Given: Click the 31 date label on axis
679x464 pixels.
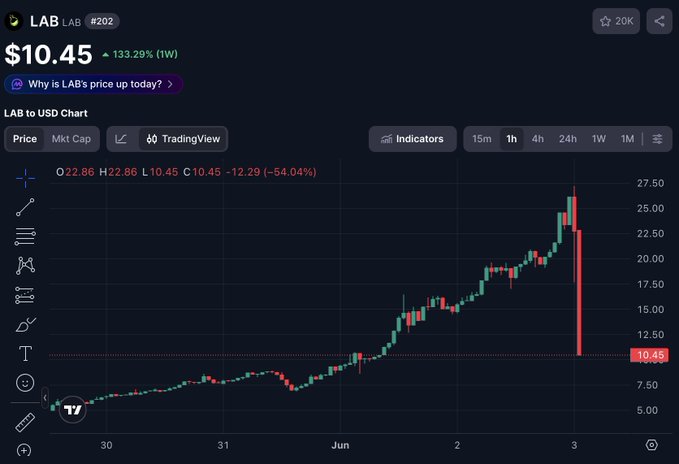Looking at the screenshot, I should coord(223,445).
